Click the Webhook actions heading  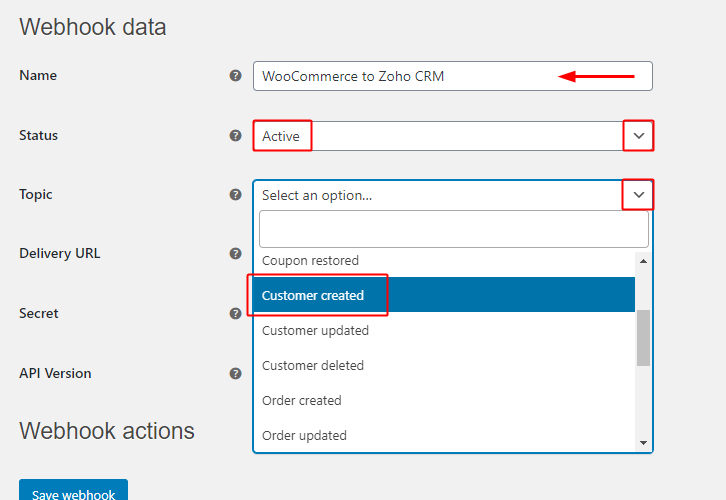pos(107,431)
